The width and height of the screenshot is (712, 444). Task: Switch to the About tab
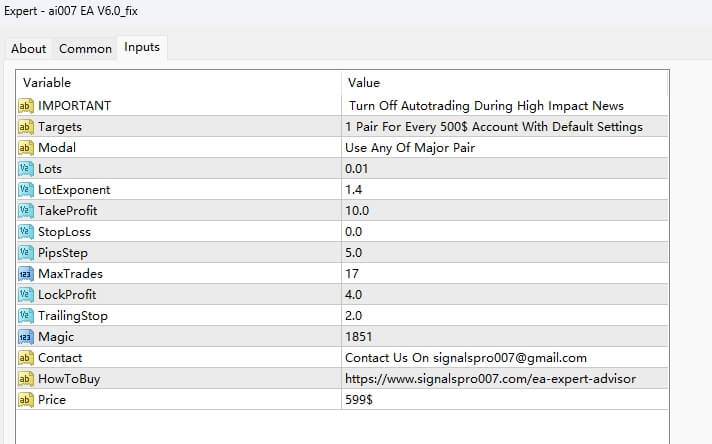[29, 49]
